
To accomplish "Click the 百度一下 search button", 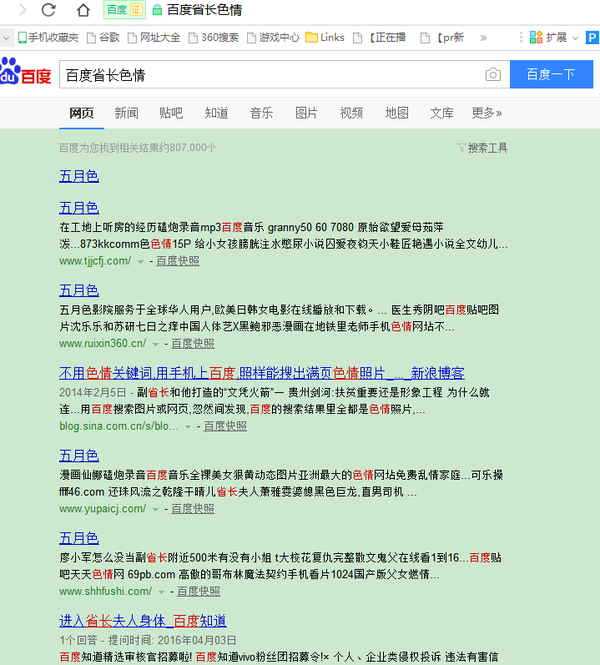I will [x=551, y=74].
